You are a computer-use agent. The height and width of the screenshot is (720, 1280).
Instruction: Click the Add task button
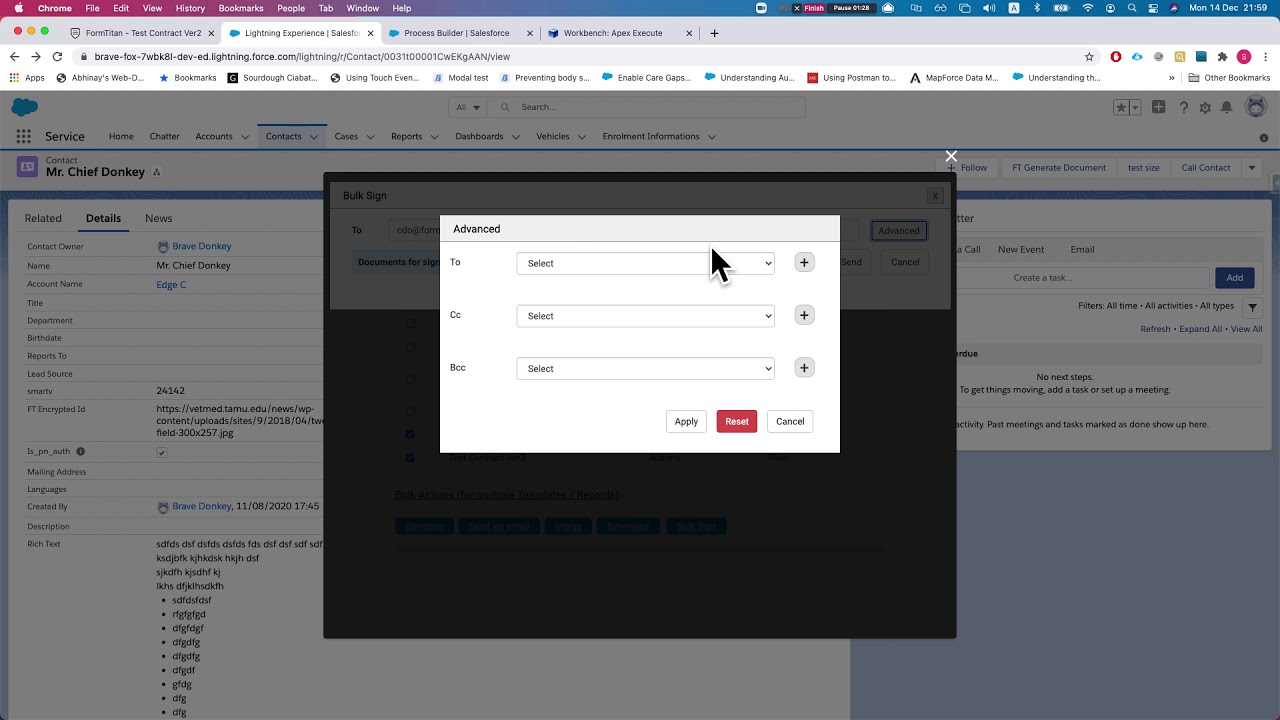pos(1235,278)
